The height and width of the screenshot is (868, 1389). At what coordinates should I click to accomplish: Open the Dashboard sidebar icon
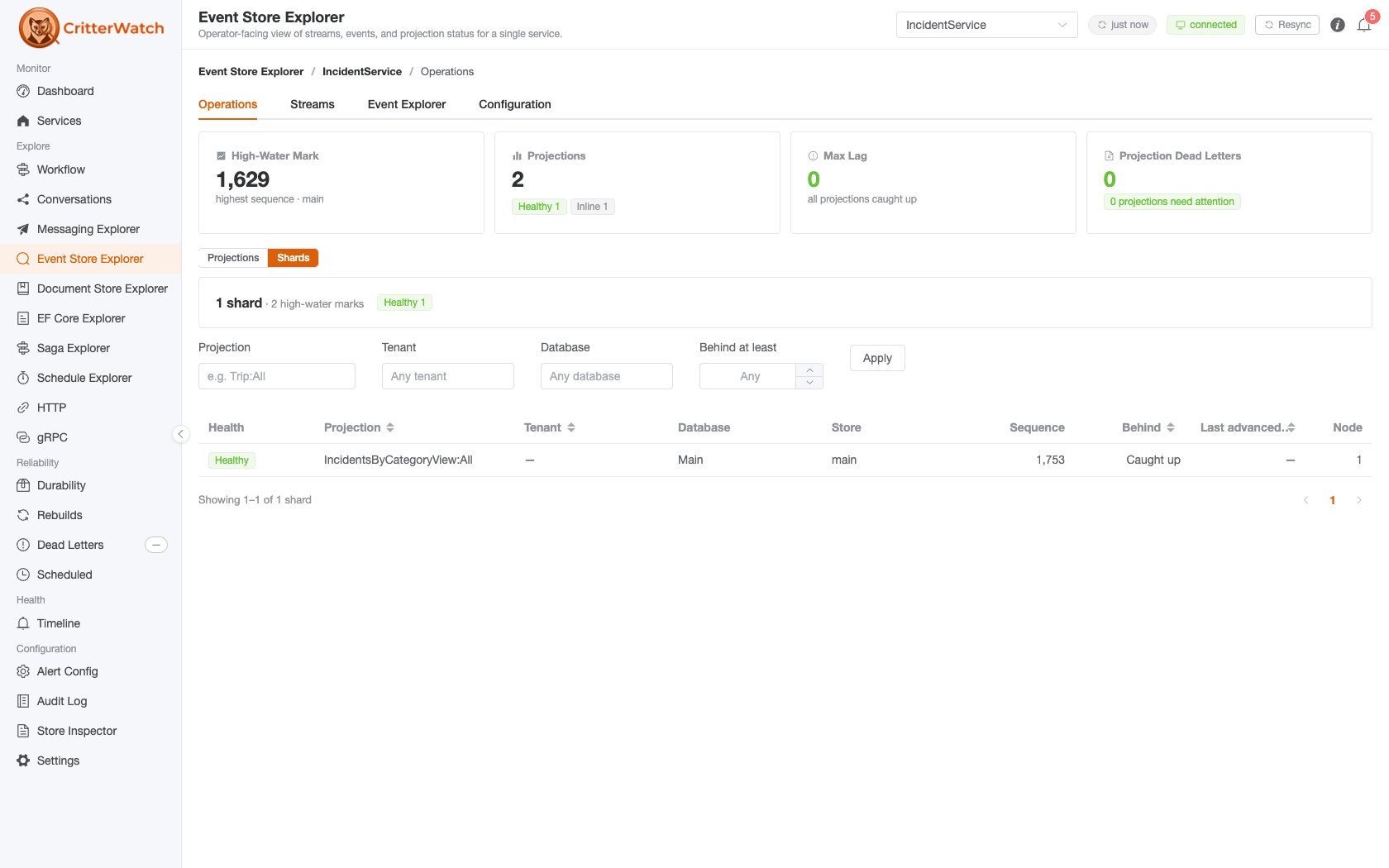click(x=23, y=91)
